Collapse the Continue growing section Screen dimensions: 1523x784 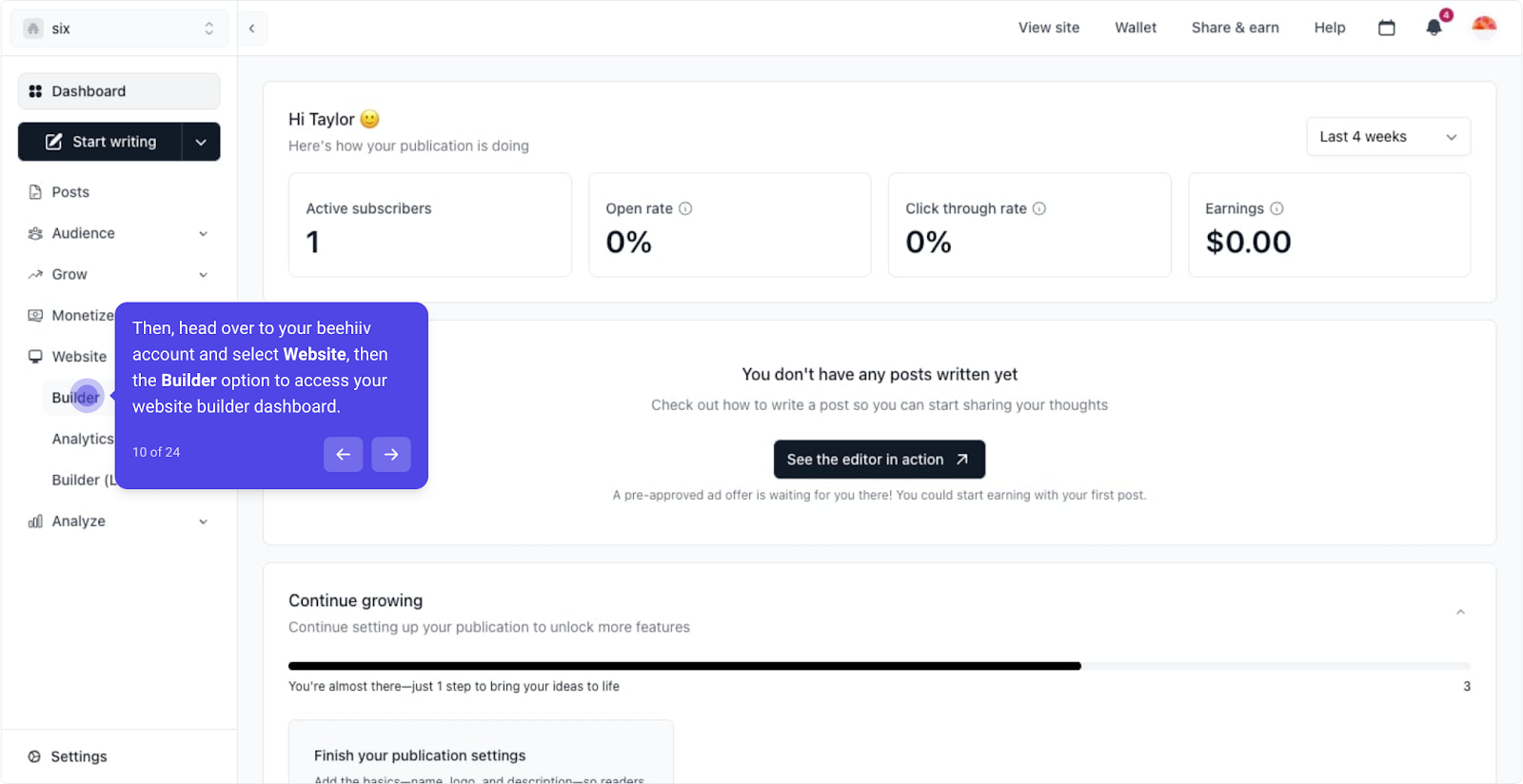[1460, 613]
